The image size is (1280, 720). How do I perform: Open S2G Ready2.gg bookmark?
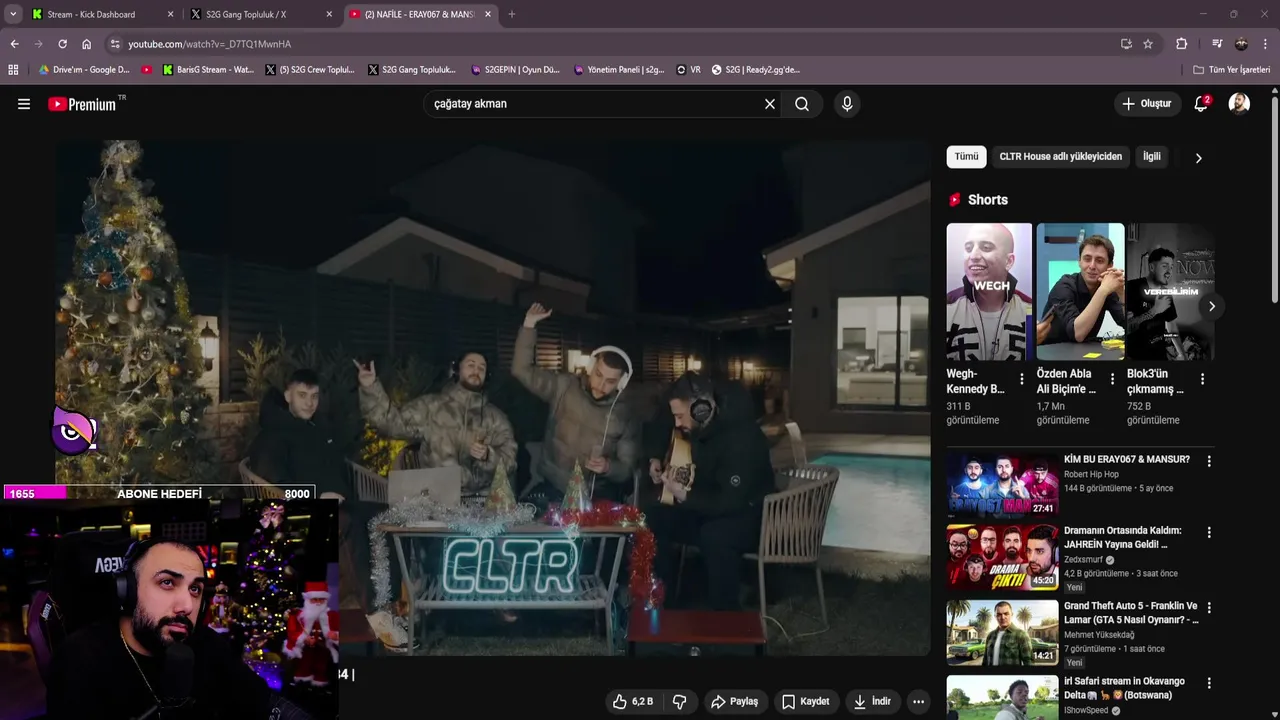click(x=756, y=70)
